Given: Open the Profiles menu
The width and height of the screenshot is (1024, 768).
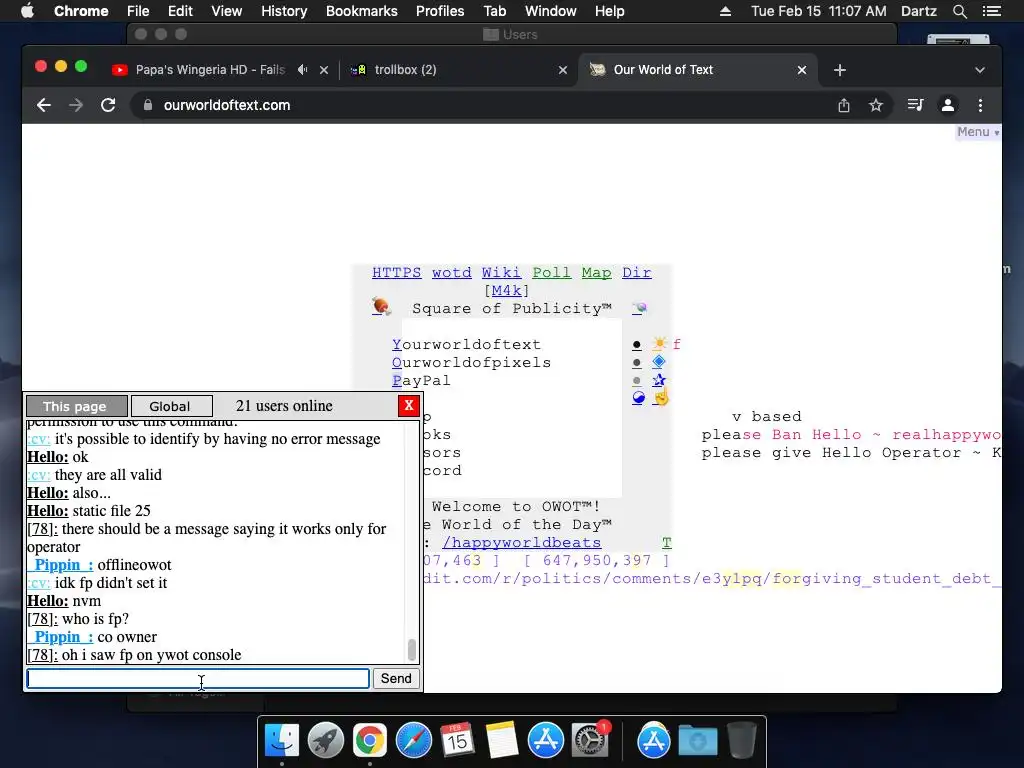Looking at the screenshot, I should tap(440, 11).
